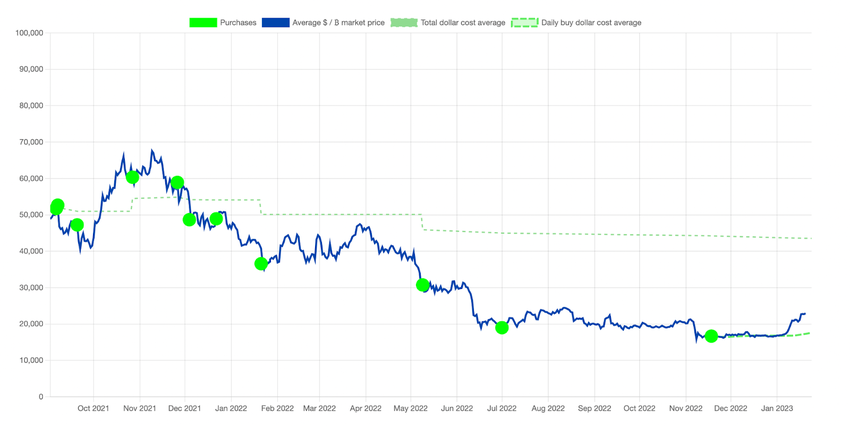Click the 100,000 y-axis label

pyautogui.click(x=29, y=33)
